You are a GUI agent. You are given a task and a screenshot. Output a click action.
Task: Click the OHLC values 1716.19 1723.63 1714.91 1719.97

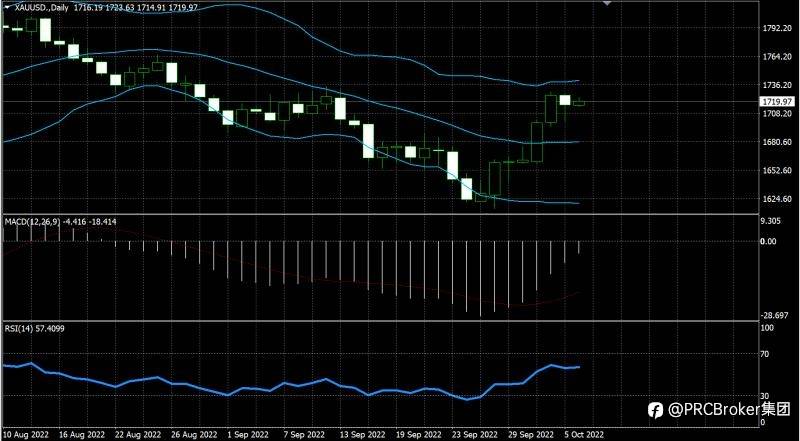135,8
